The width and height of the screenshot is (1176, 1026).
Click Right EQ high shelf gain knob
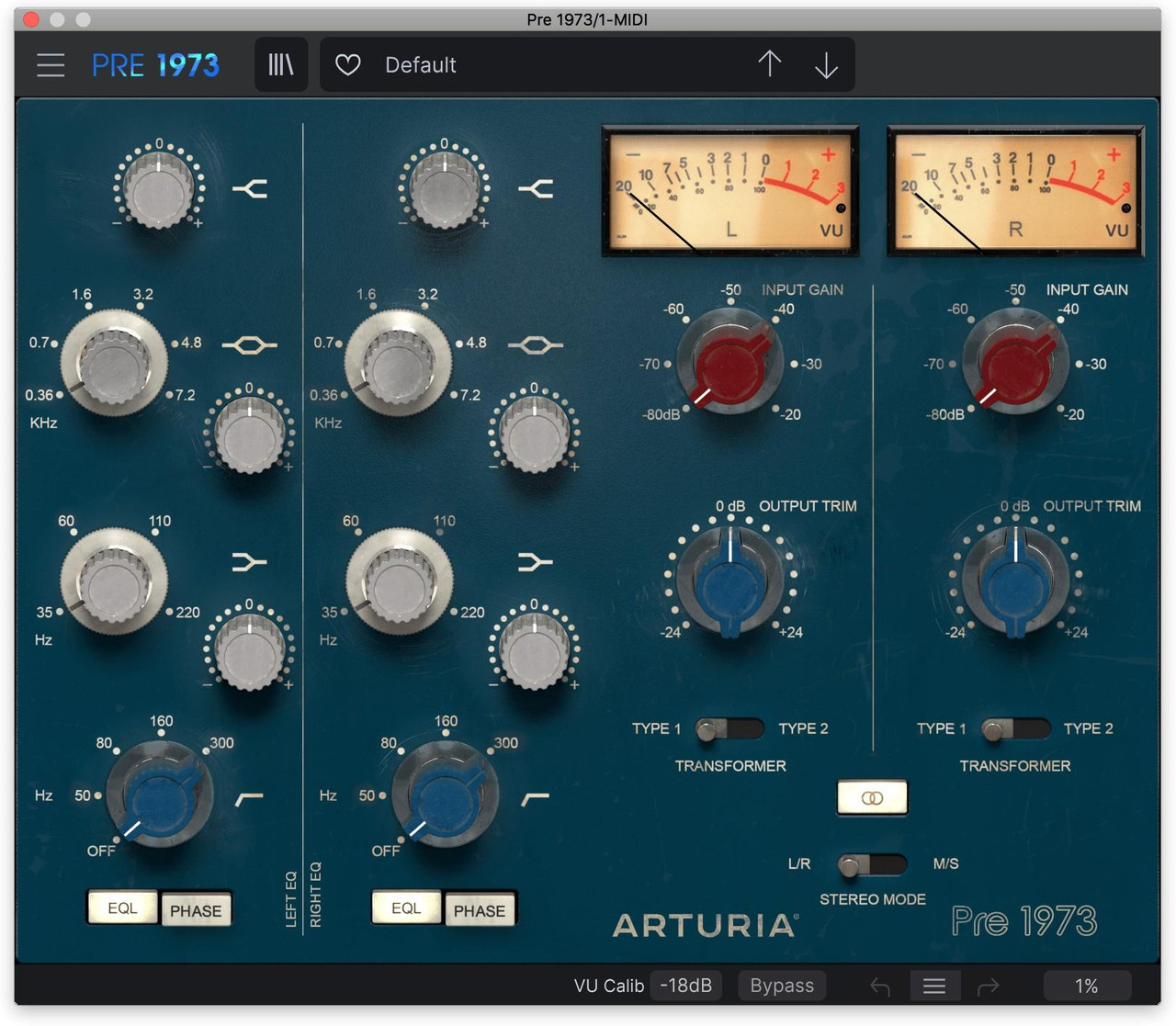(445, 190)
